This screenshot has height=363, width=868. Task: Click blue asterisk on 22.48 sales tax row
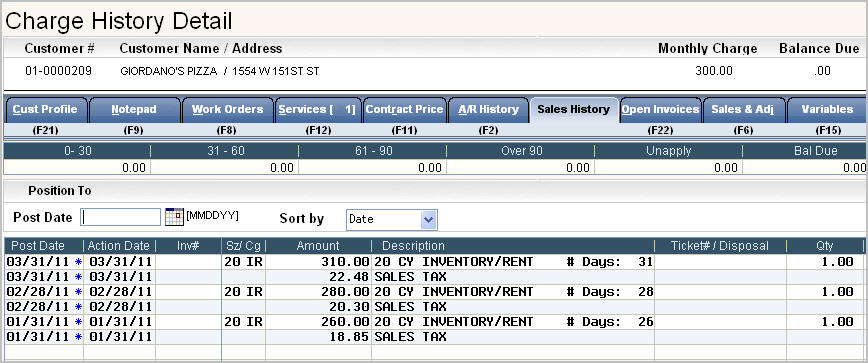click(x=79, y=277)
